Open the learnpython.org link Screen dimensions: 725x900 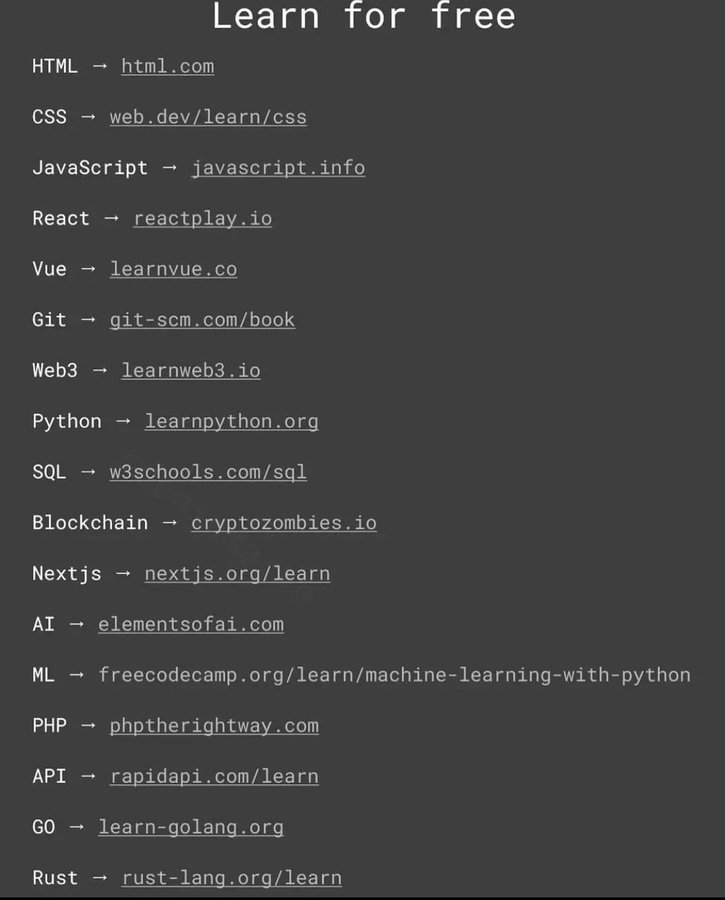pyautogui.click(x=231, y=422)
